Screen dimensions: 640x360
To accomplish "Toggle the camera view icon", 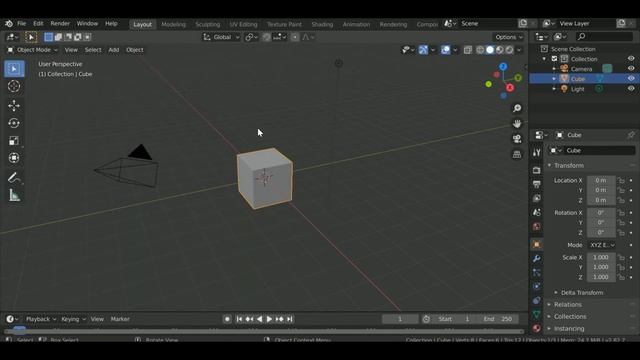I will 517,139.
